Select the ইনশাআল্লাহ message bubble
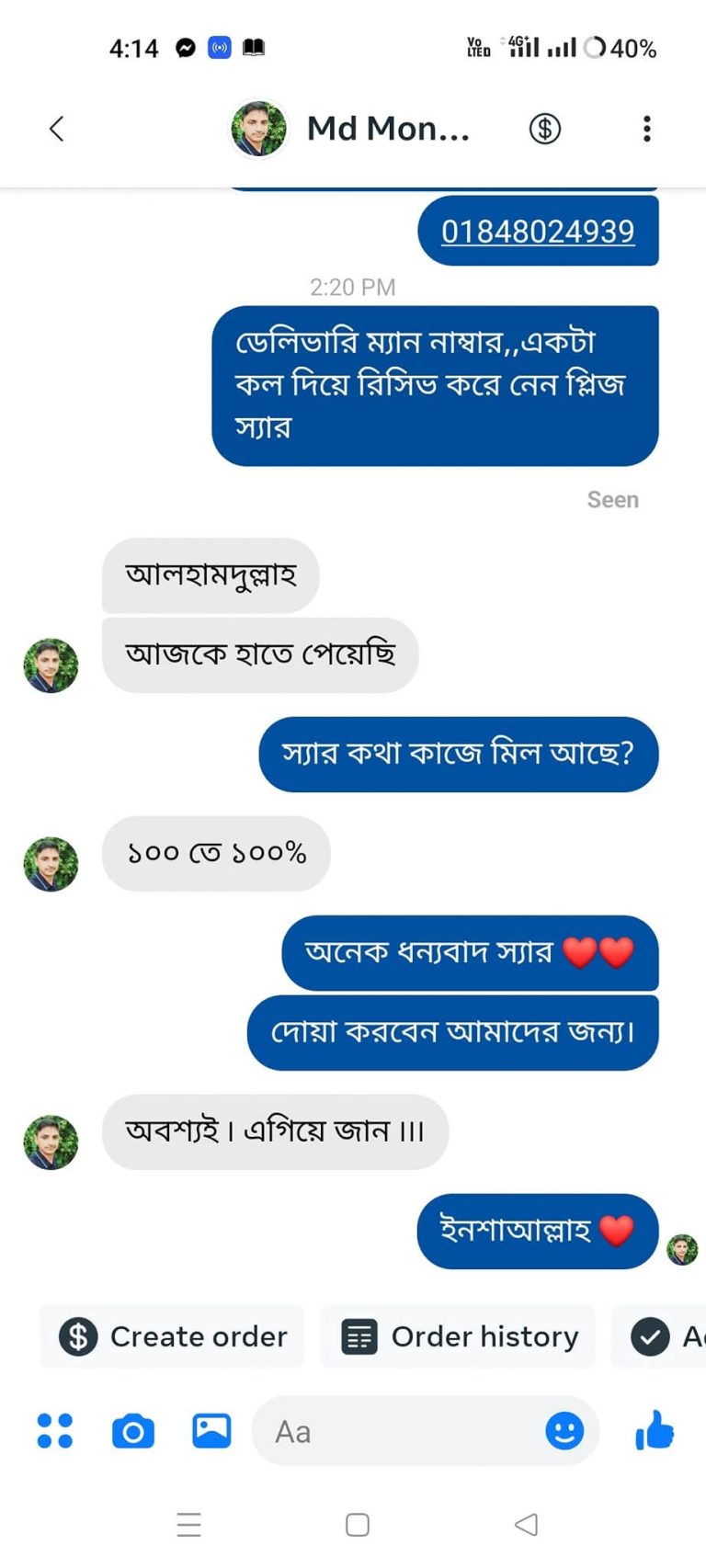This screenshot has width=706, height=1568. click(x=537, y=1231)
